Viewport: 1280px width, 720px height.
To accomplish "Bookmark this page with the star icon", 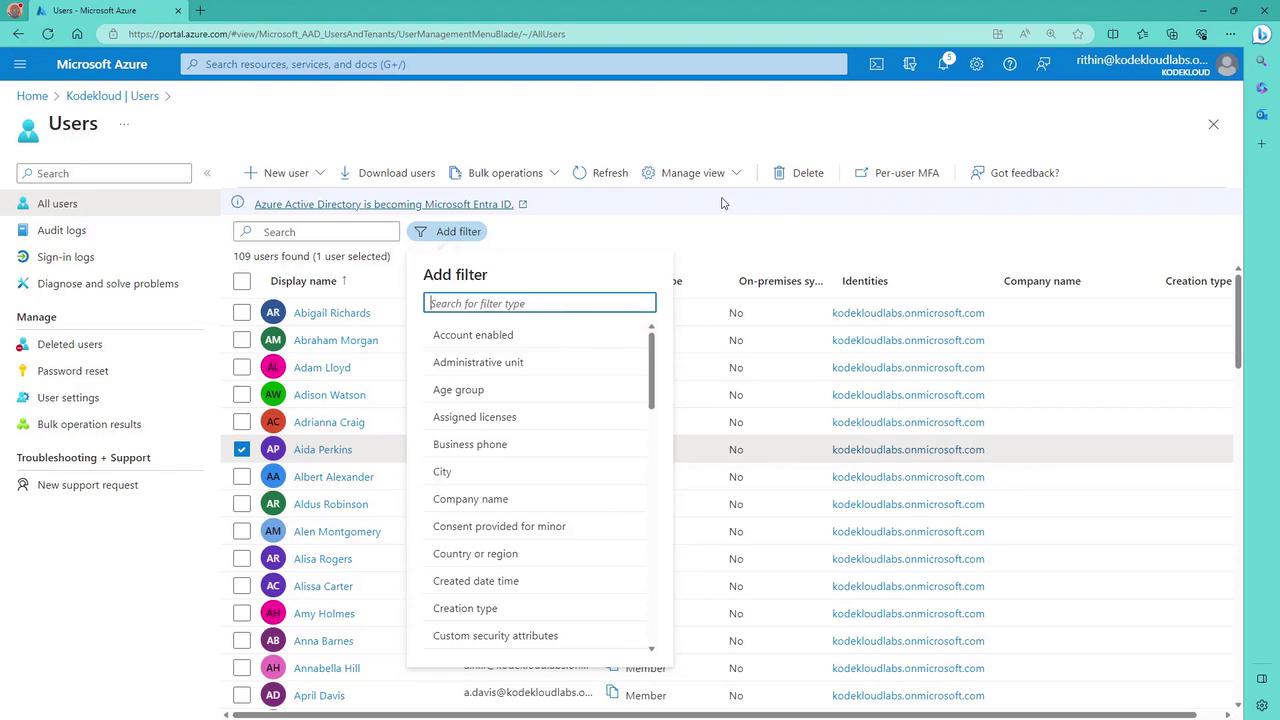I will pos(1078,34).
